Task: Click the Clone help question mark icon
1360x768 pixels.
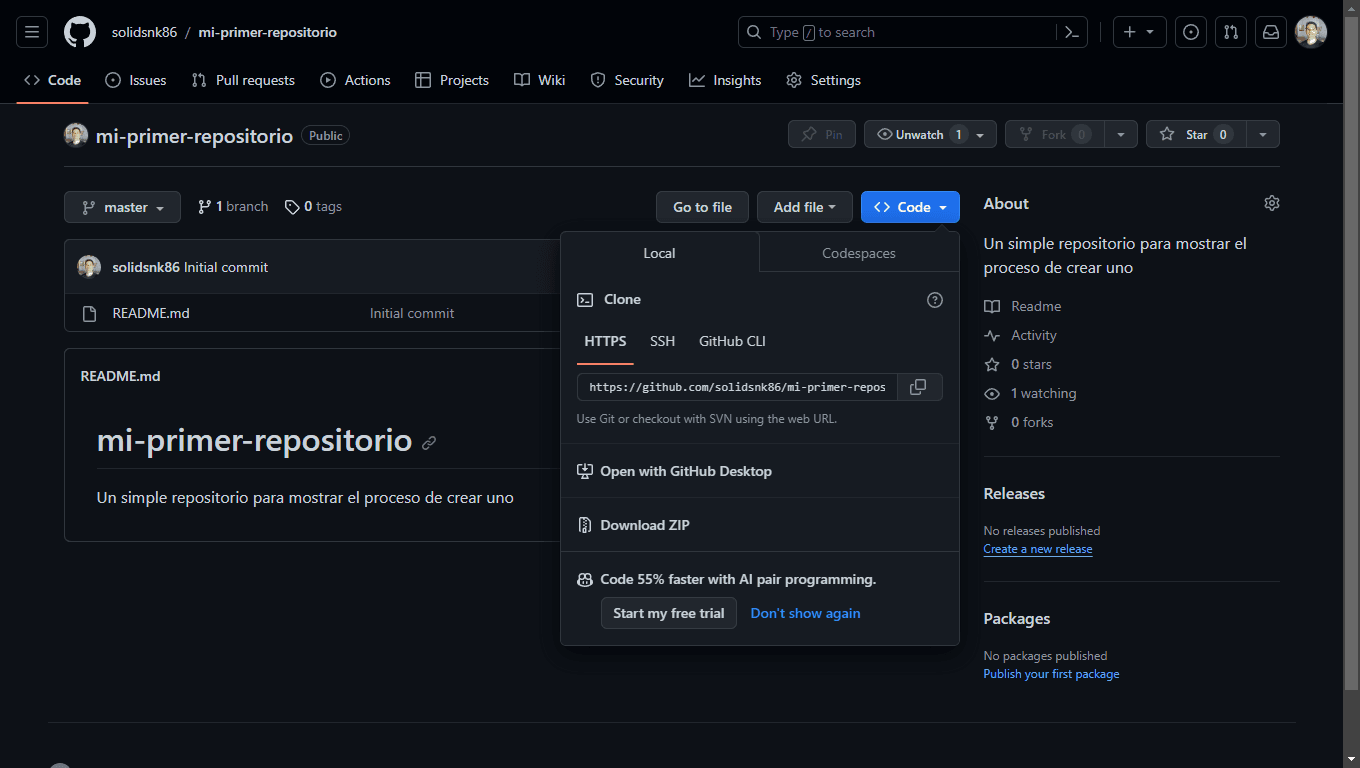Action: pyautogui.click(x=935, y=300)
